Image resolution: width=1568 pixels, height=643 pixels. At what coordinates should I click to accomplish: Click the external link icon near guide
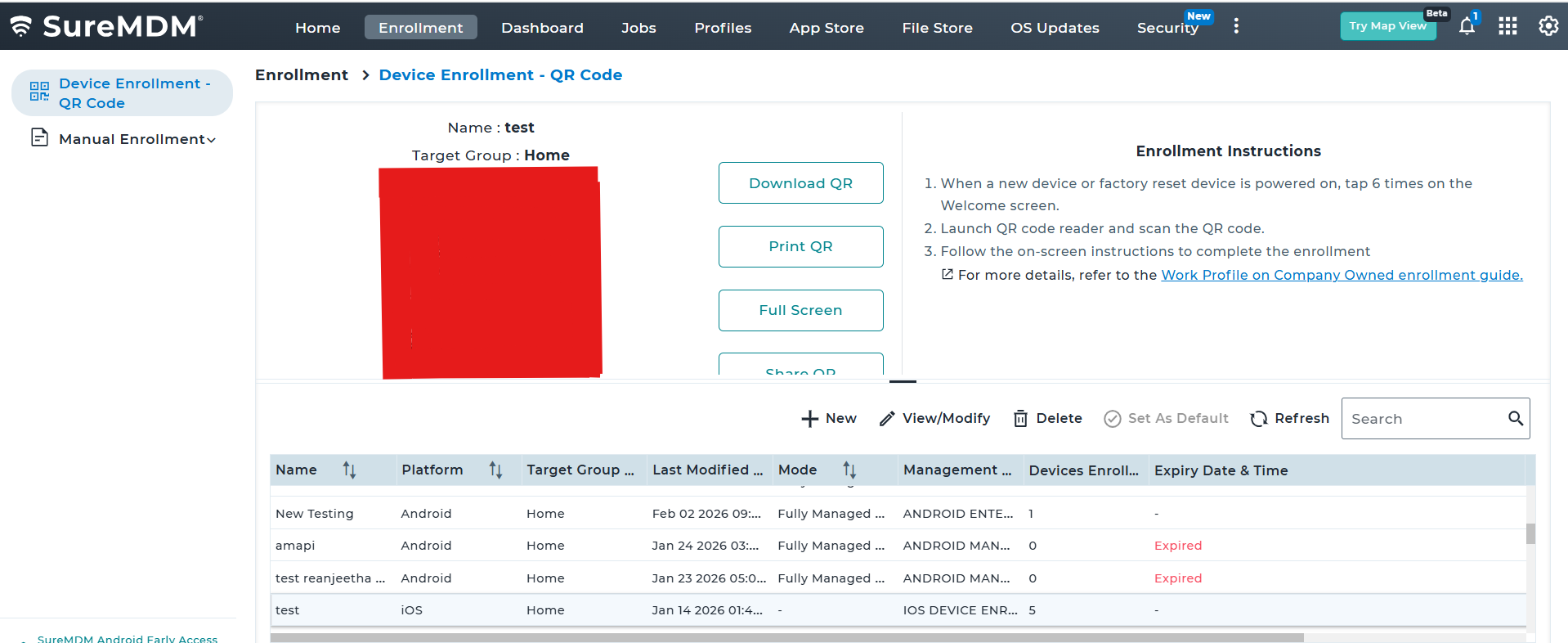pos(948,274)
